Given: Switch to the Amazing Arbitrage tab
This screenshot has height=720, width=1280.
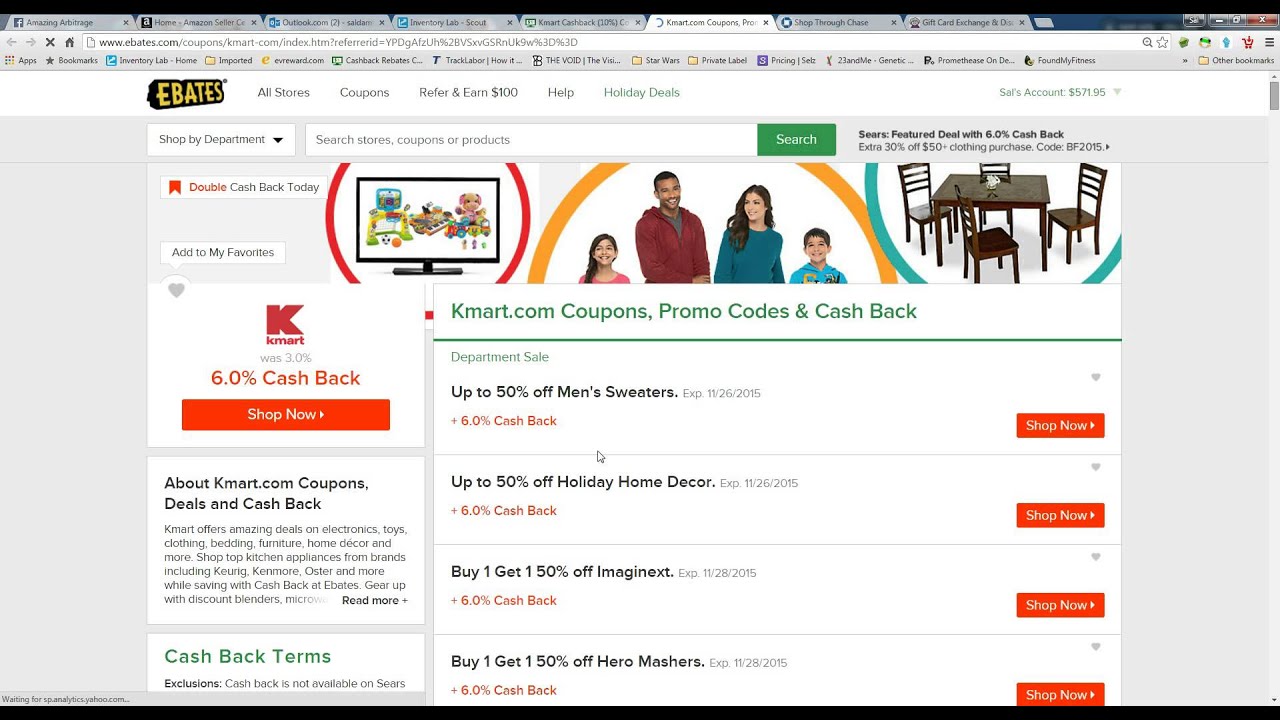Looking at the screenshot, I should tap(70, 22).
